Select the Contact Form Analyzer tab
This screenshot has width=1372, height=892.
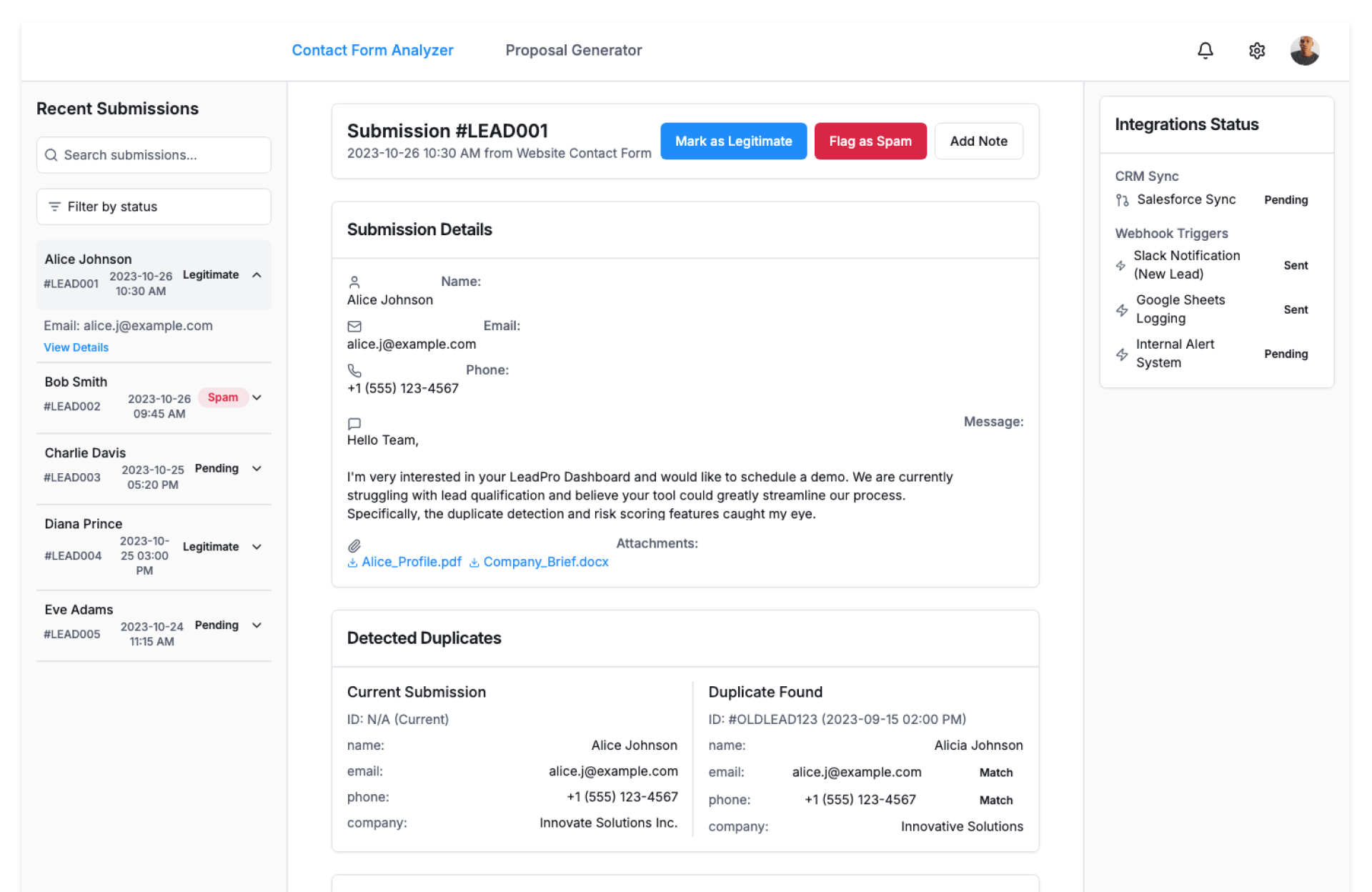coord(372,50)
